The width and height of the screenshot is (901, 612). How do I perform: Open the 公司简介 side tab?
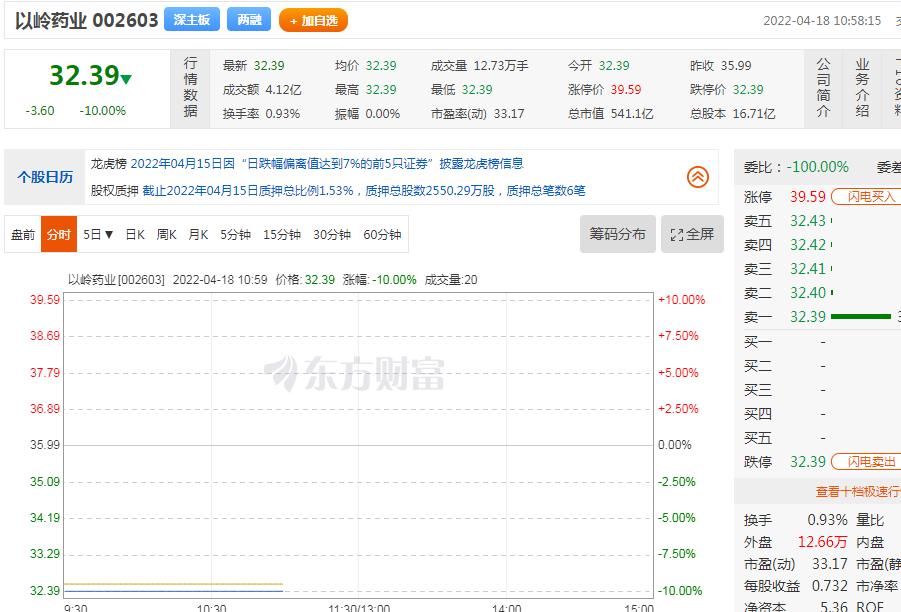coord(823,88)
